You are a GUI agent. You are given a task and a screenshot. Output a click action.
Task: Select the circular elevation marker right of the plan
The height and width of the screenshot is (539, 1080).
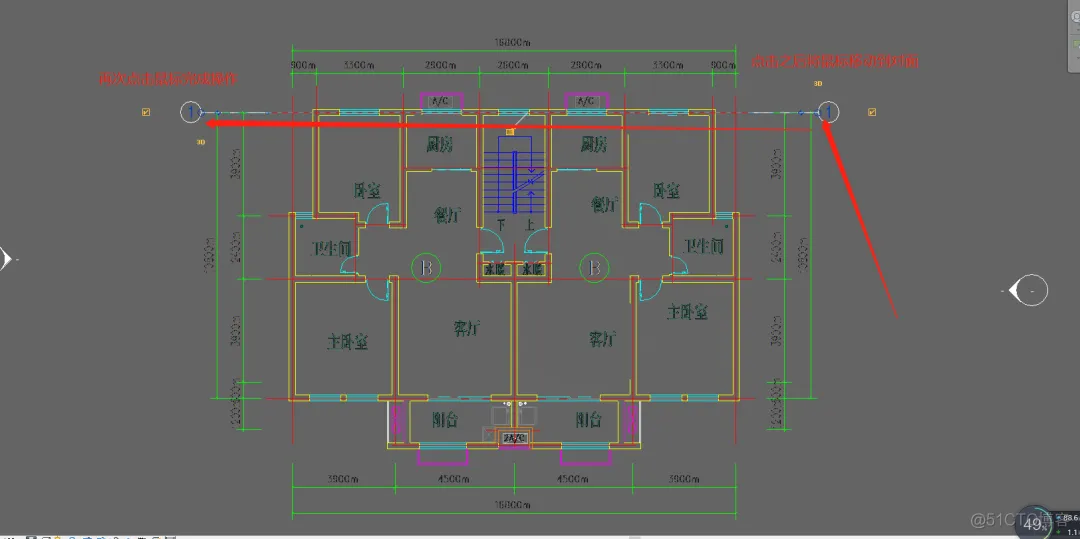(x=1030, y=291)
